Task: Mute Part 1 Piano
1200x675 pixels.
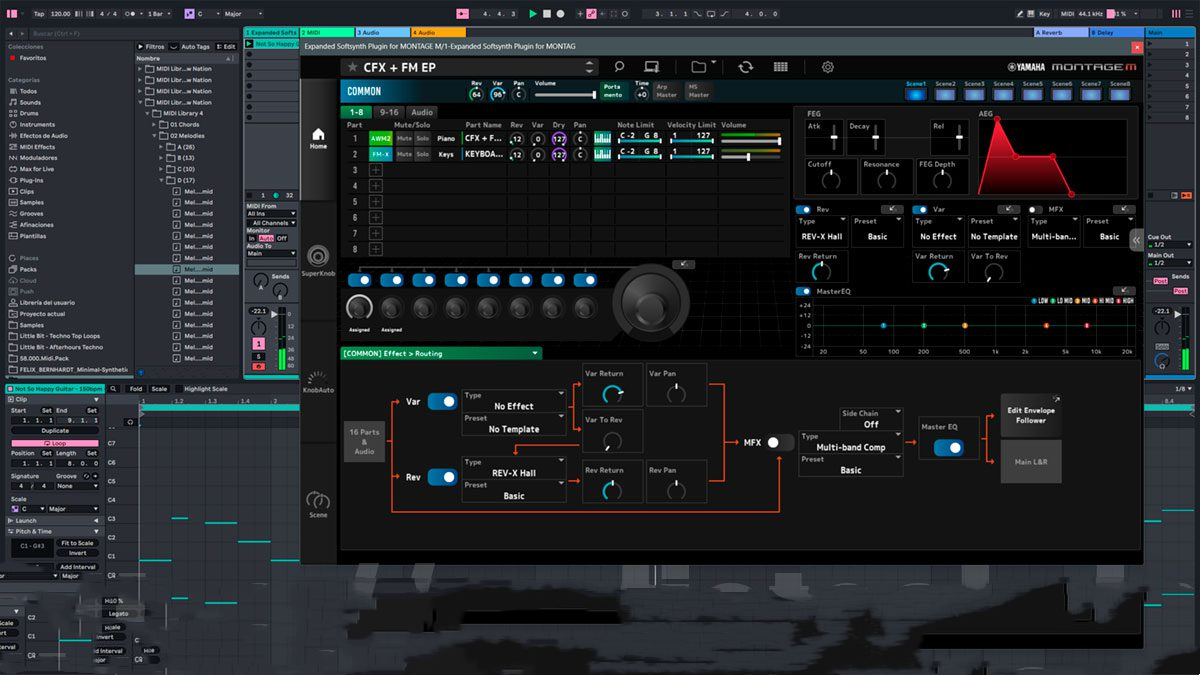Action: pos(404,139)
